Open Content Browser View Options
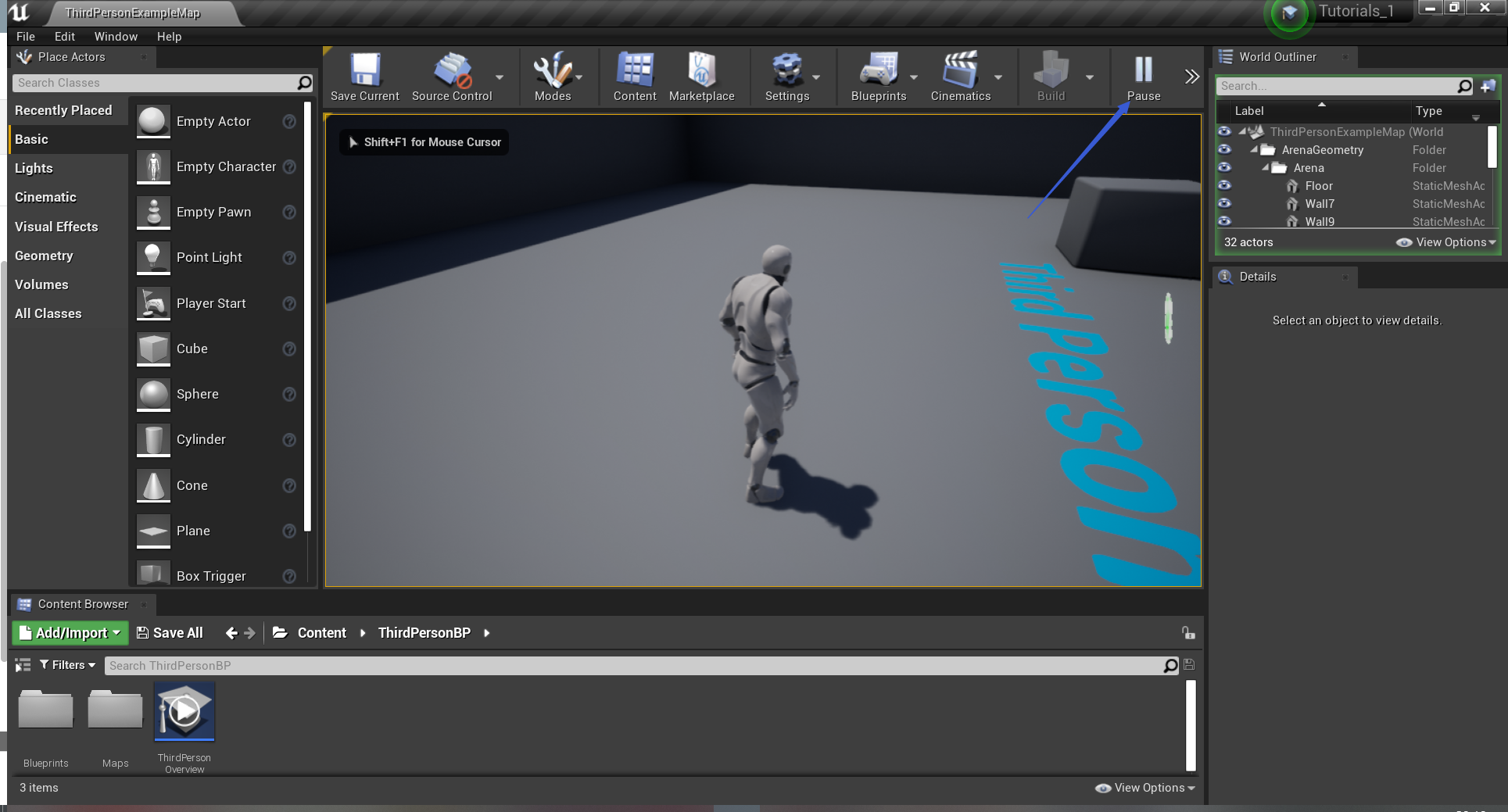Viewport: 1508px width, 812px height. [x=1145, y=788]
